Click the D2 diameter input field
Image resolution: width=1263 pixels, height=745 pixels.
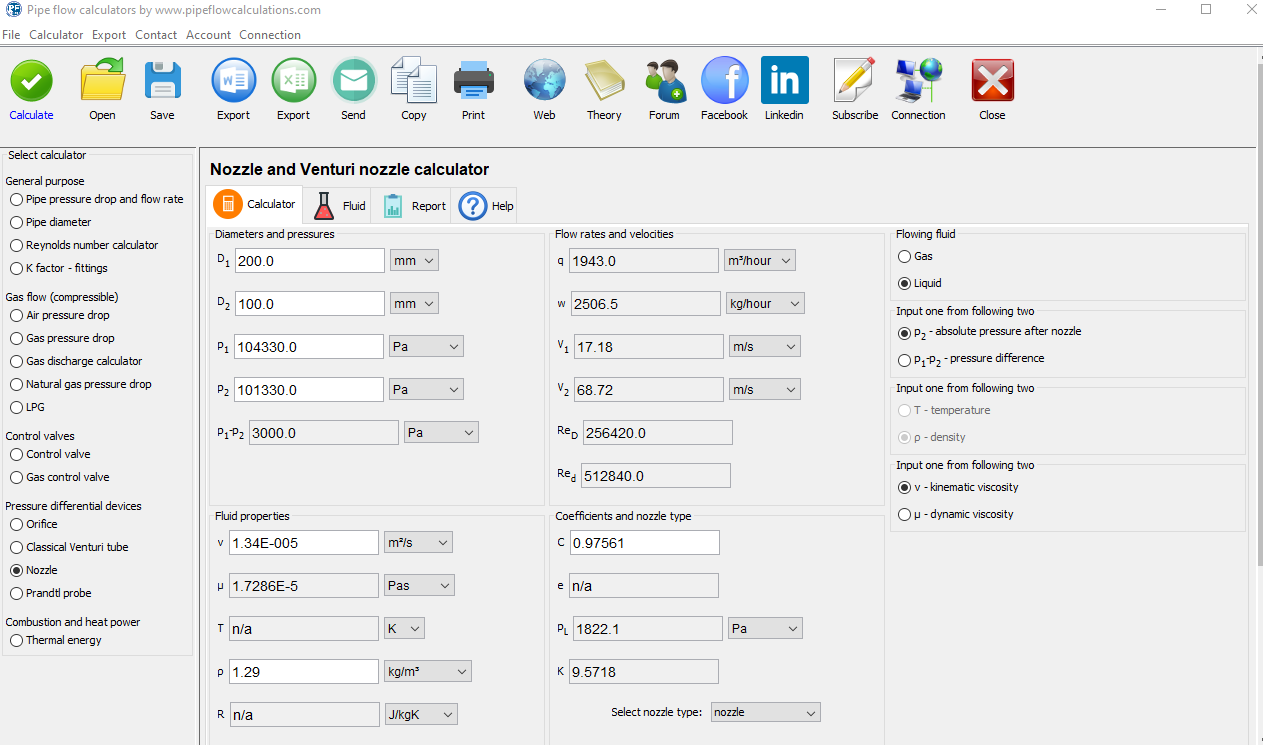tap(309, 303)
